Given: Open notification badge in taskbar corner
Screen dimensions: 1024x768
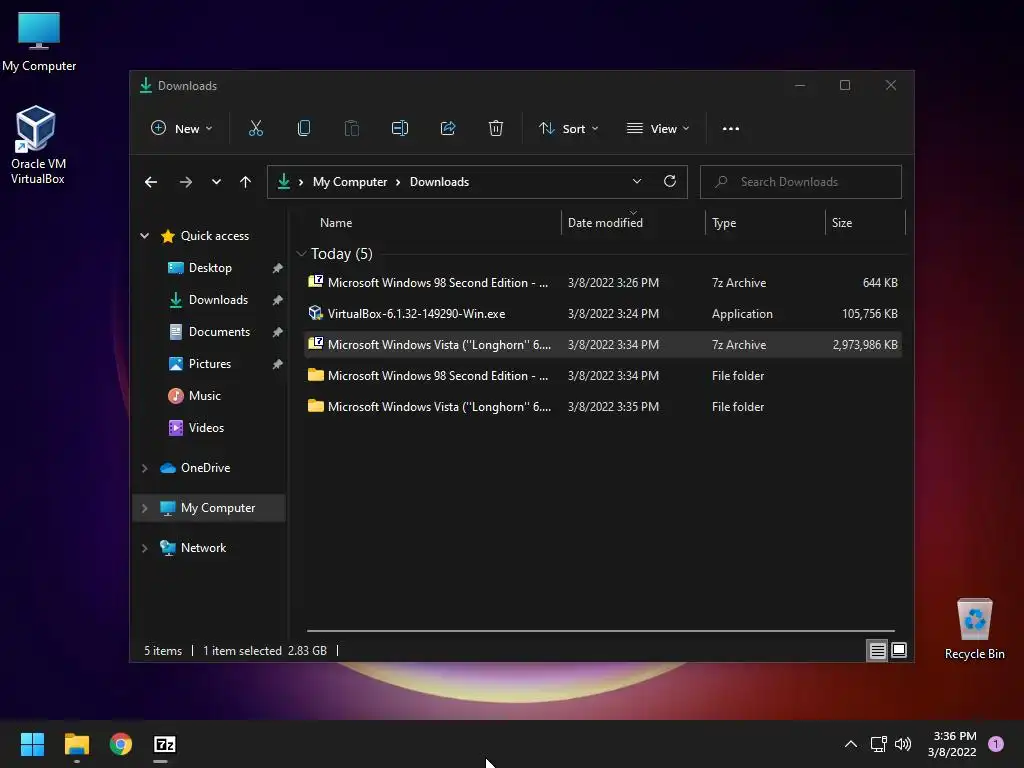Looking at the screenshot, I should 996,744.
